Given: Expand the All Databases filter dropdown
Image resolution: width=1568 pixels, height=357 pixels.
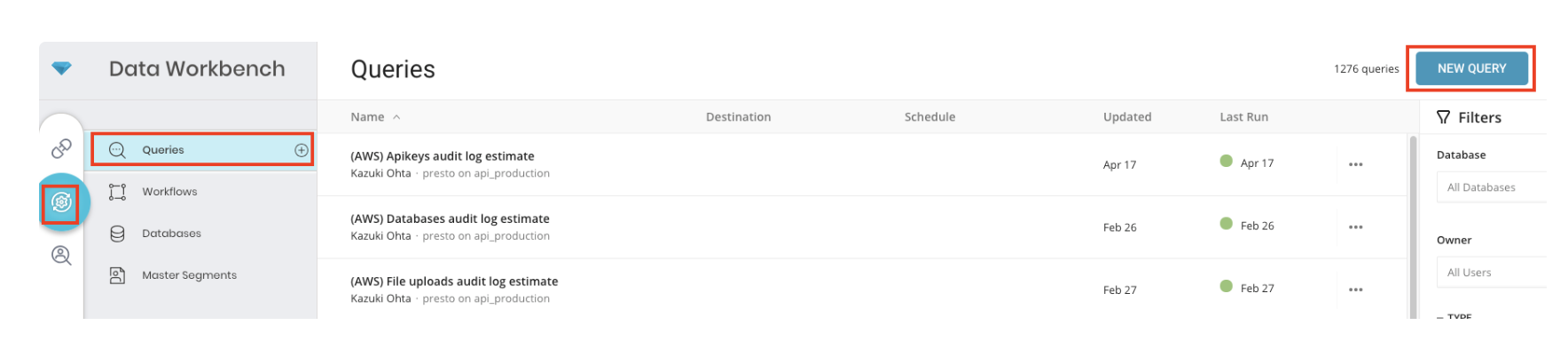Looking at the screenshot, I should click(x=1490, y=187).
